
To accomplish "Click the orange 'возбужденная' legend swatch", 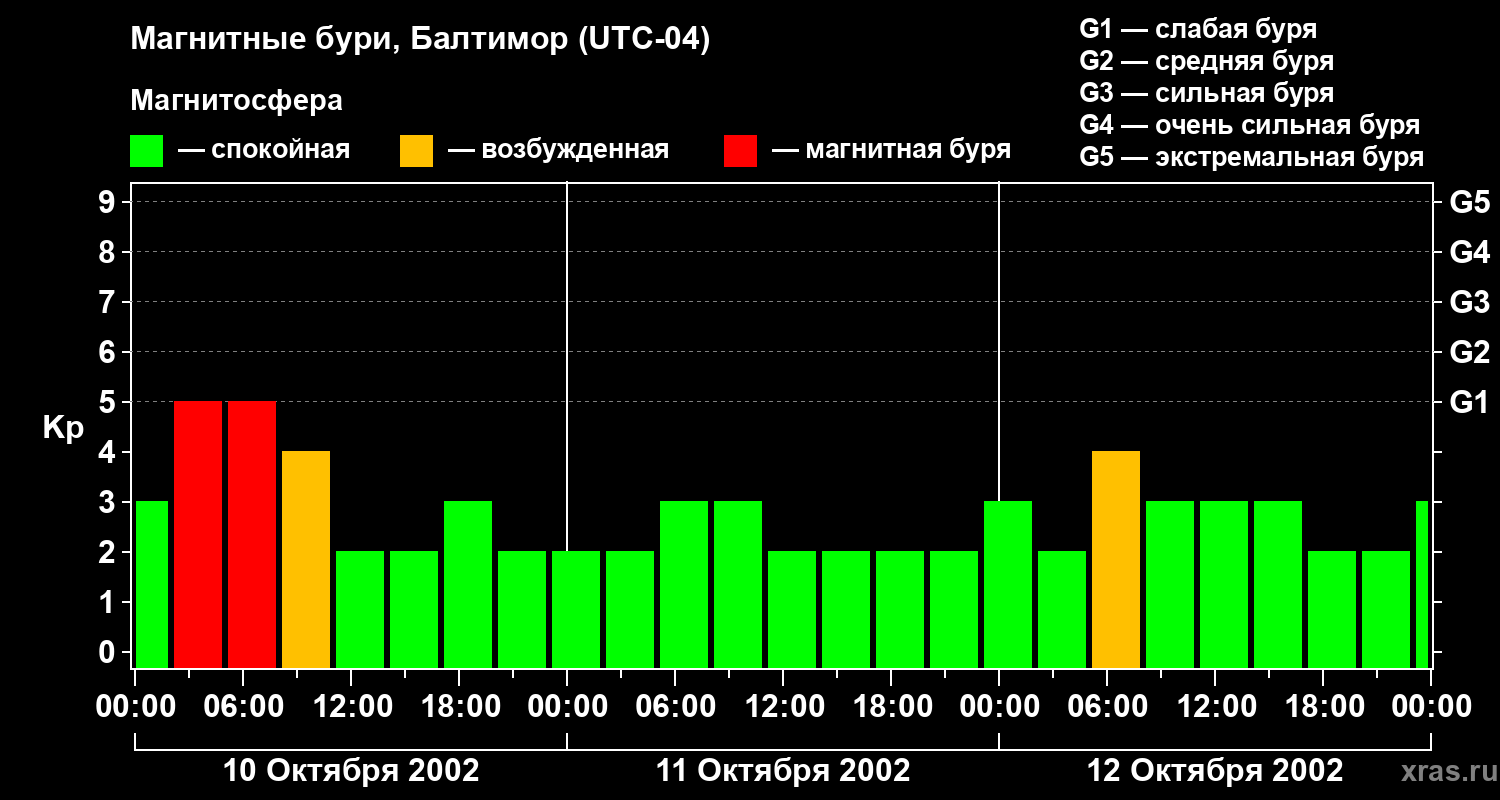I will pyautogui.click(x=416, y=151).
